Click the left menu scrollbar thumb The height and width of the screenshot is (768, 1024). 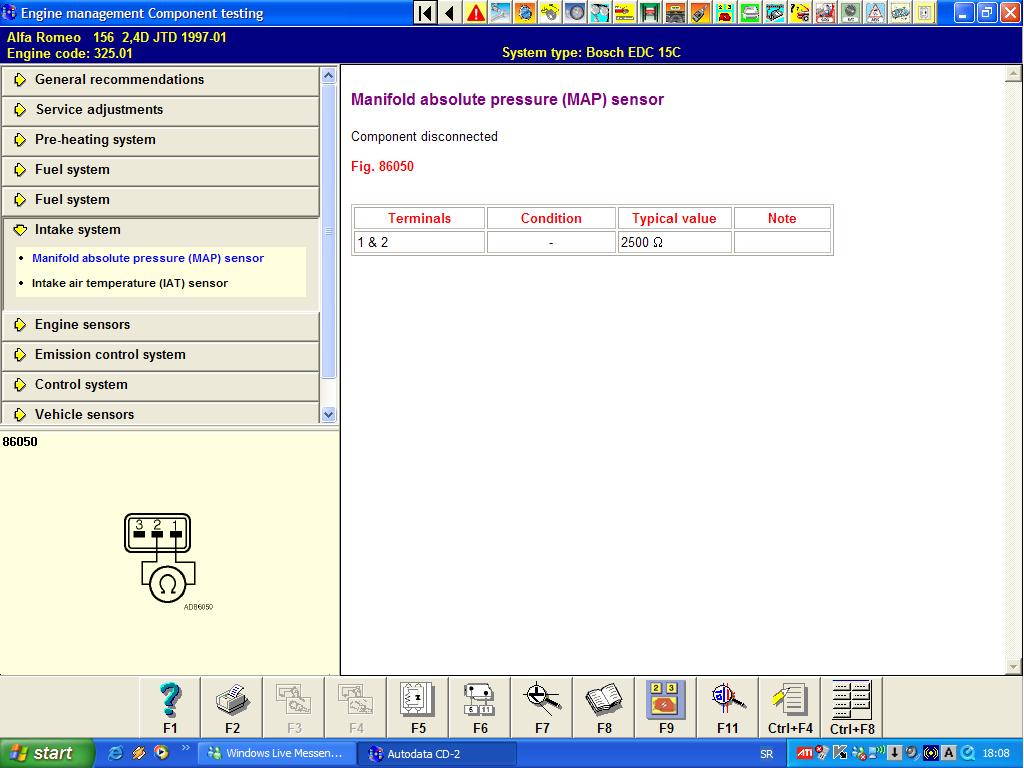[x=328, y=231]
